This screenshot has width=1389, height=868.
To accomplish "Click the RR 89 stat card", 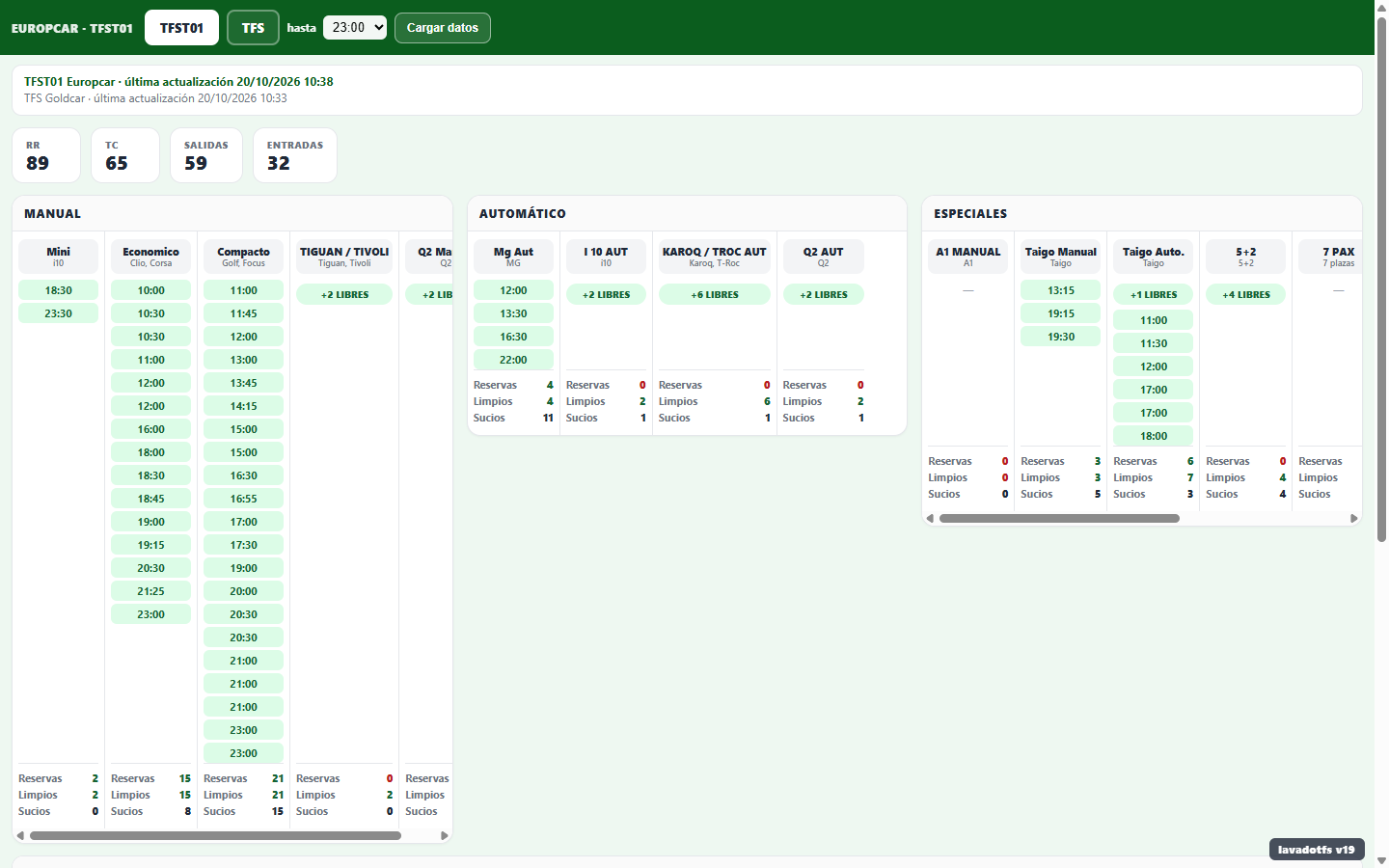I will point(46,155).
